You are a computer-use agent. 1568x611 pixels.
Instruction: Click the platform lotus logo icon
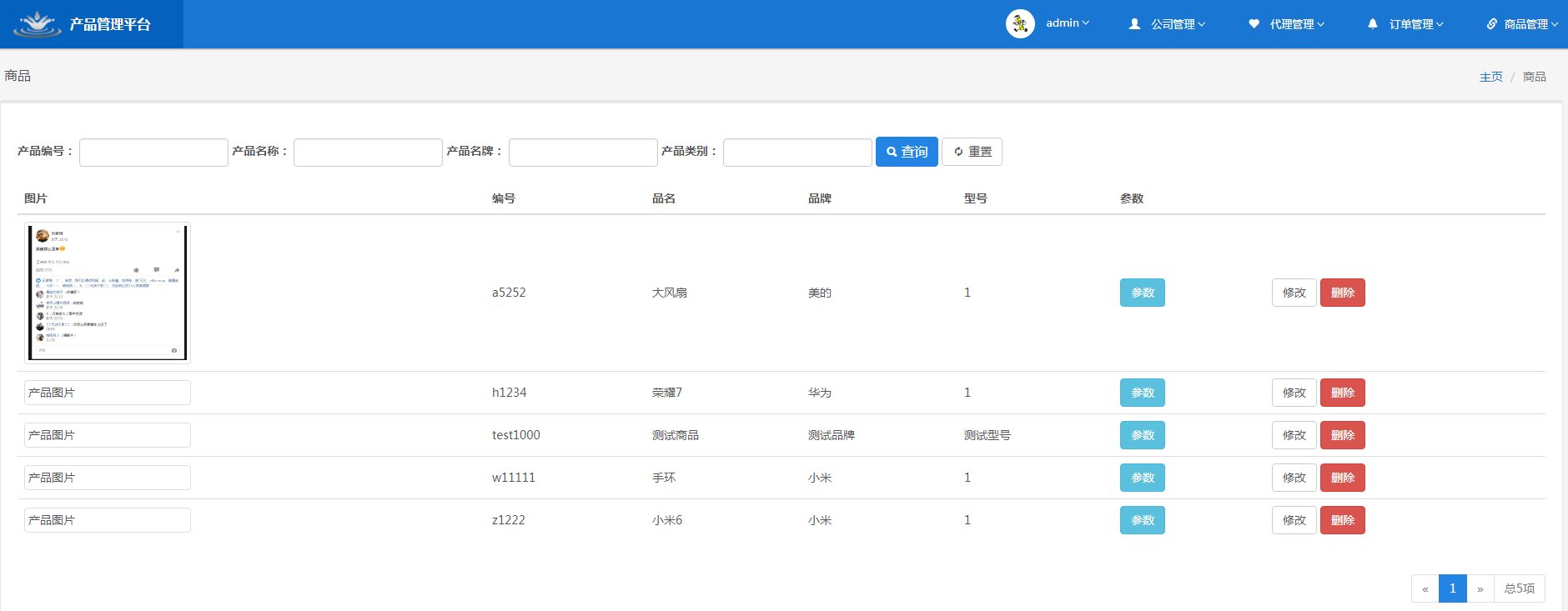point(38,24)
